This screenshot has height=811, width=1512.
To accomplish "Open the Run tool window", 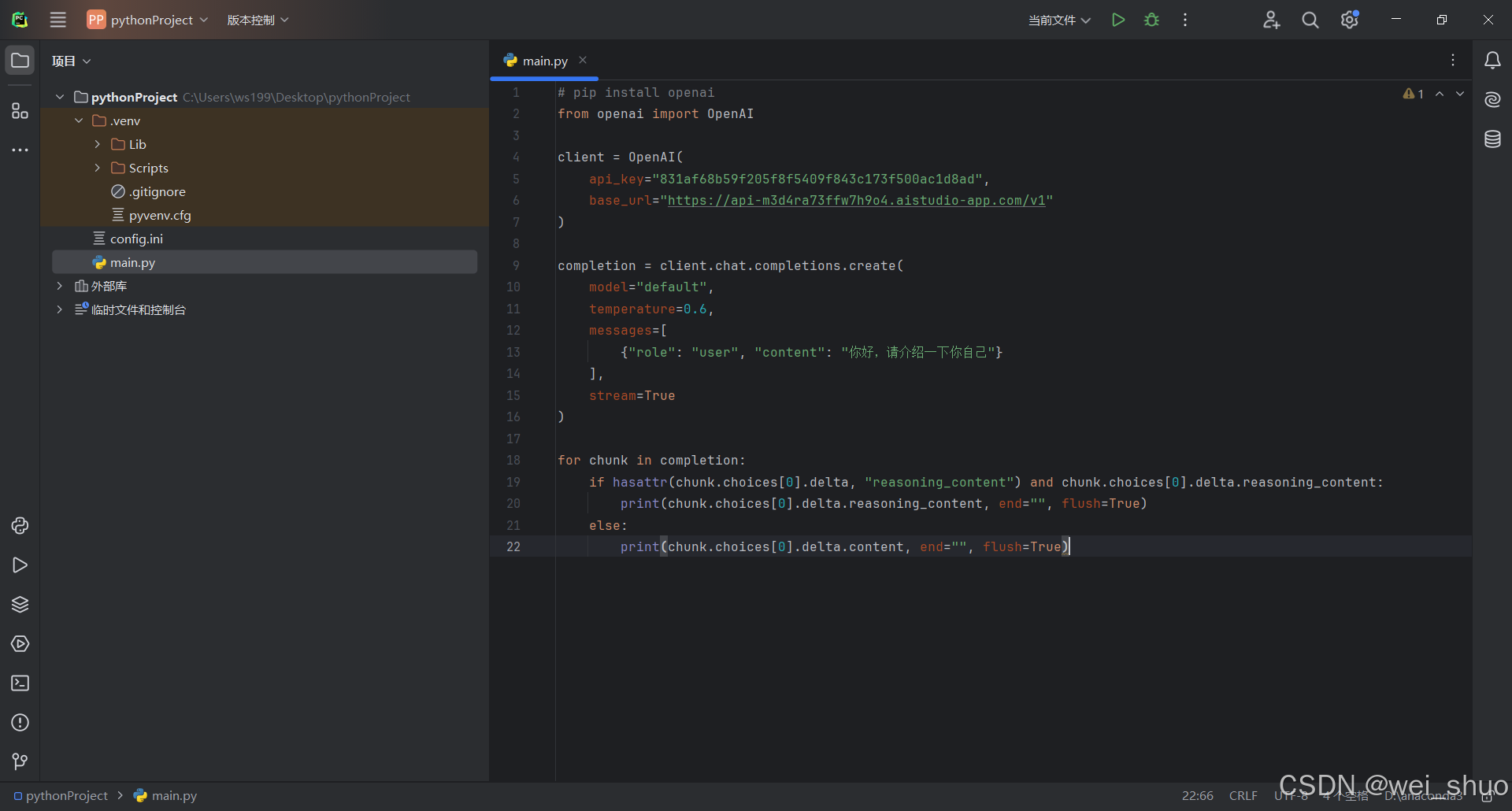I will pyautogui.click(x=20, y=565).
